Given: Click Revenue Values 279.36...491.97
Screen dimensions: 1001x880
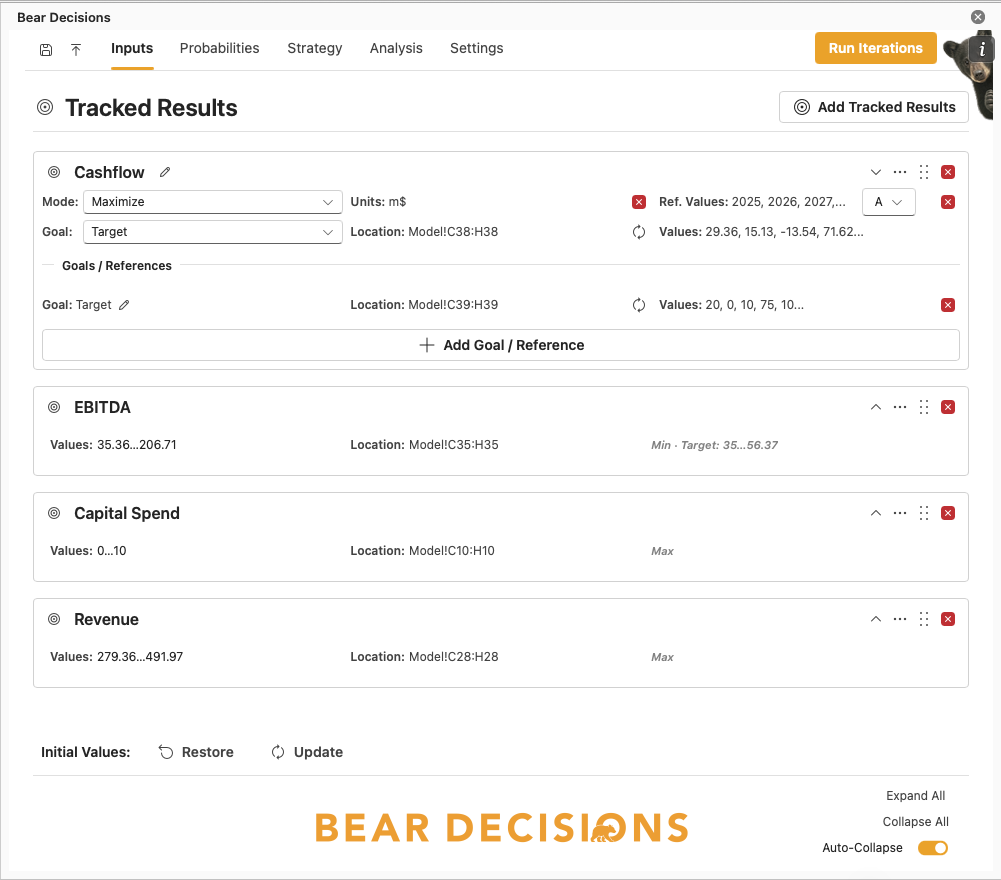Looking at the screenshot, I should click(x=117, y=656).
